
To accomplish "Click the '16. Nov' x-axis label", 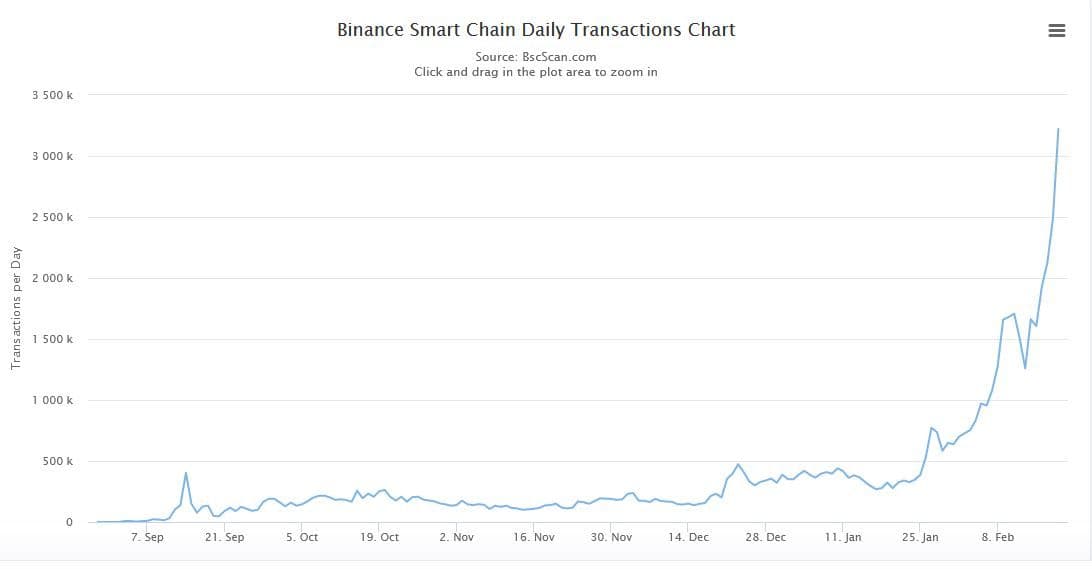I will 533,537.
